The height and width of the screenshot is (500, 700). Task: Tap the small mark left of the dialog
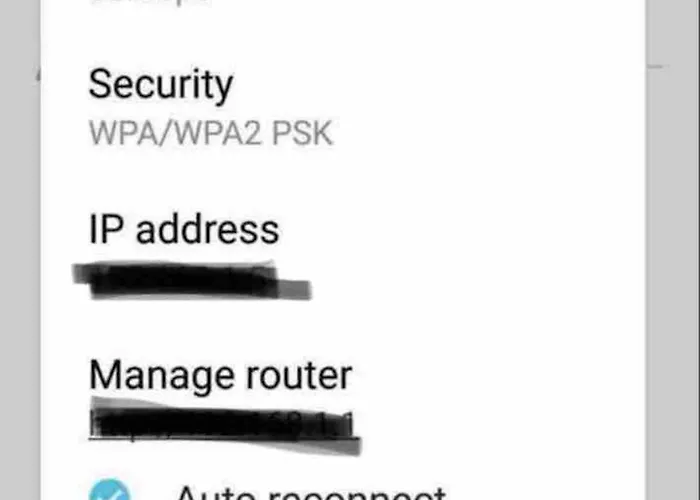[38, 76]
